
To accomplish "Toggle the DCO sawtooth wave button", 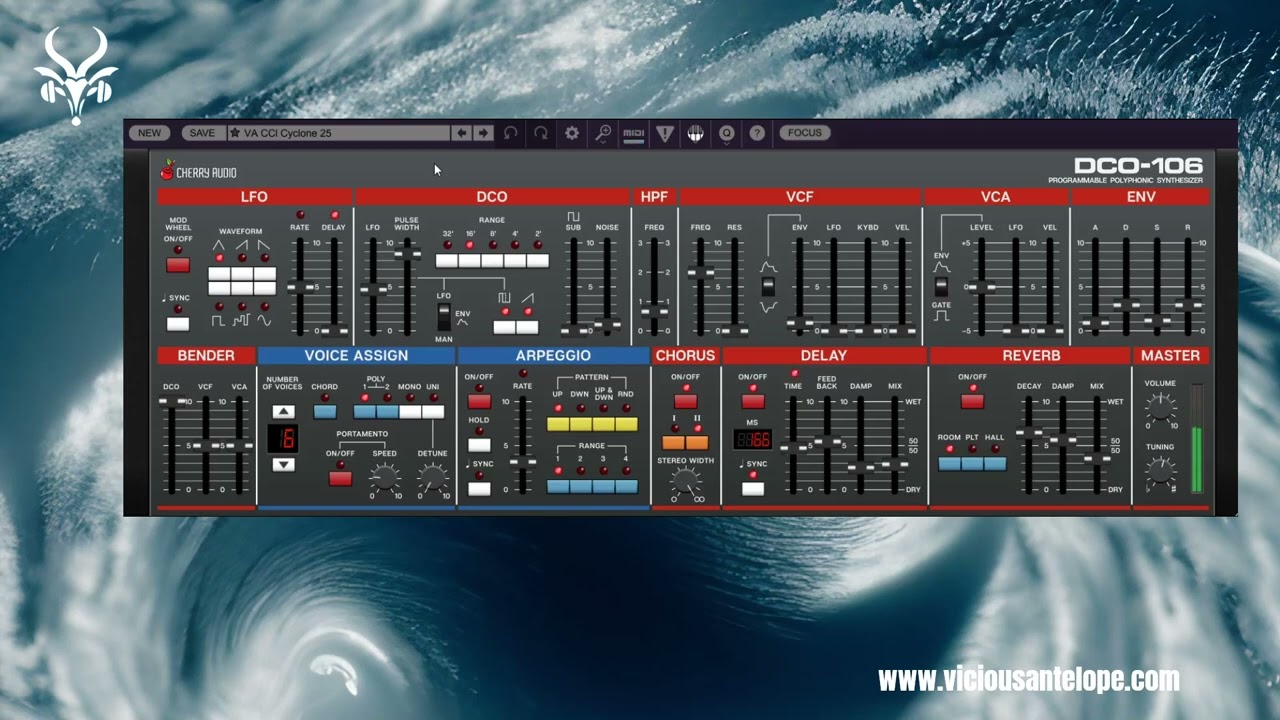I will coord(528,327).
